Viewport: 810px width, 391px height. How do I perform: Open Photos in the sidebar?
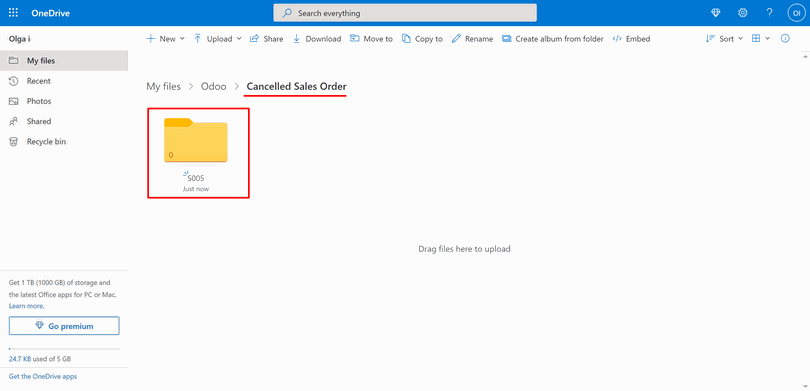coord(64,101)
